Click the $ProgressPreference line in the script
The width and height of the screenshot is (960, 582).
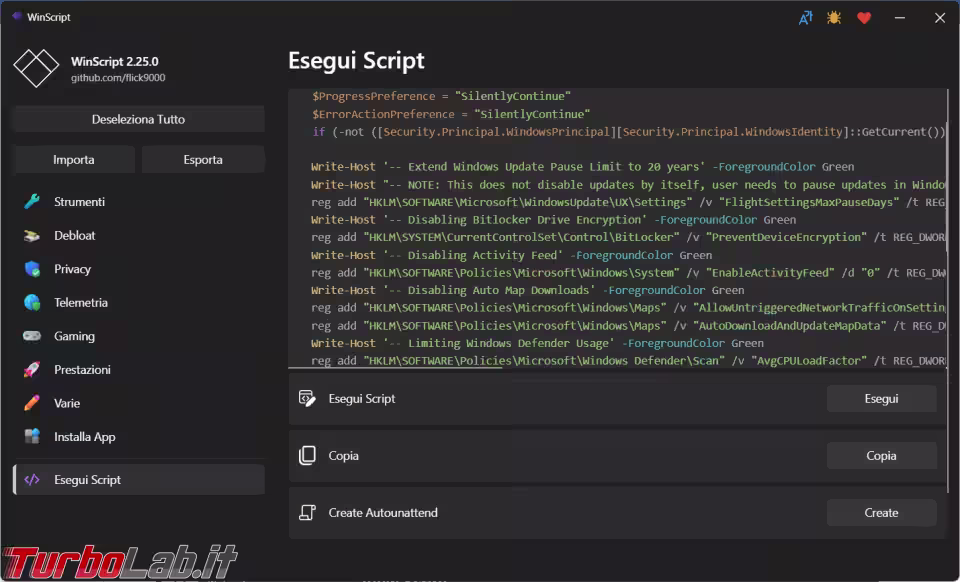pos(441,96)
